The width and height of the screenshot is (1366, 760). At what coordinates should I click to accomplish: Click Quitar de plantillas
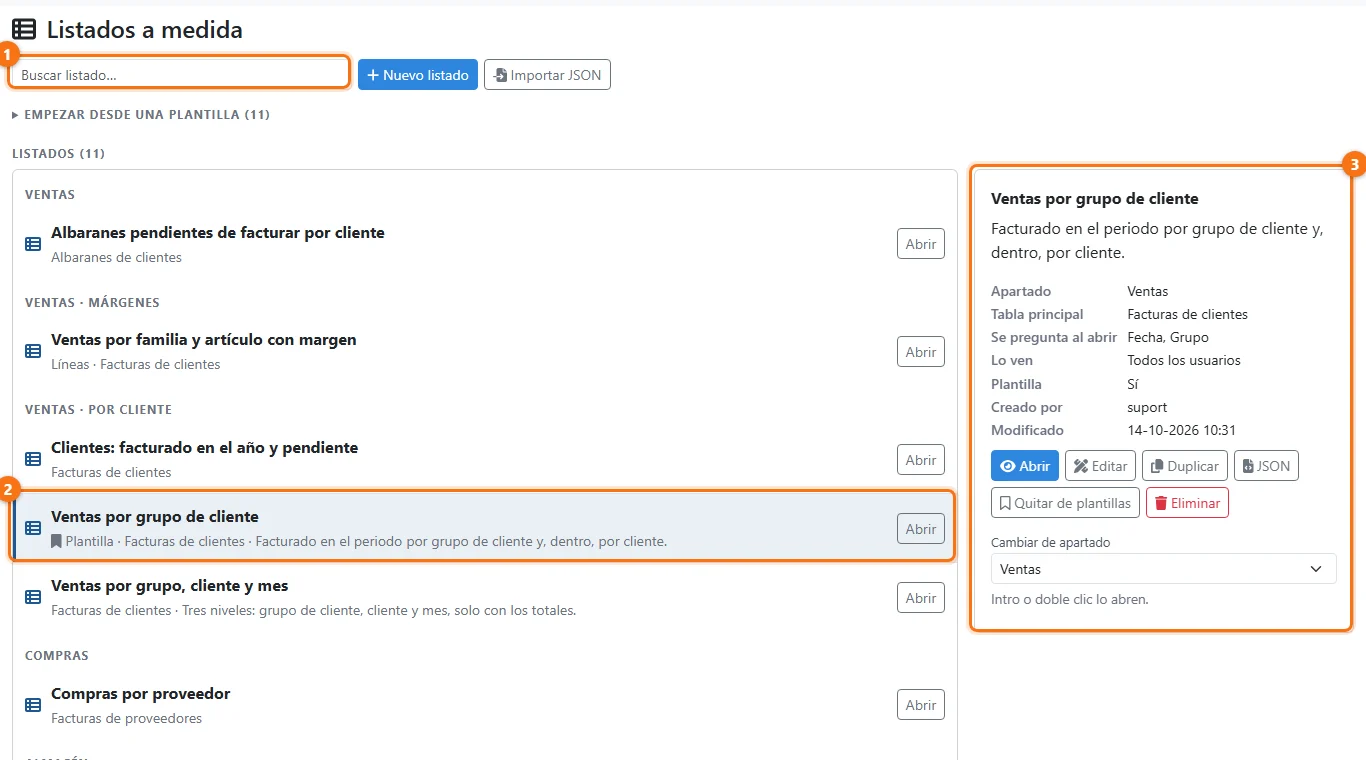[1065, 503]
